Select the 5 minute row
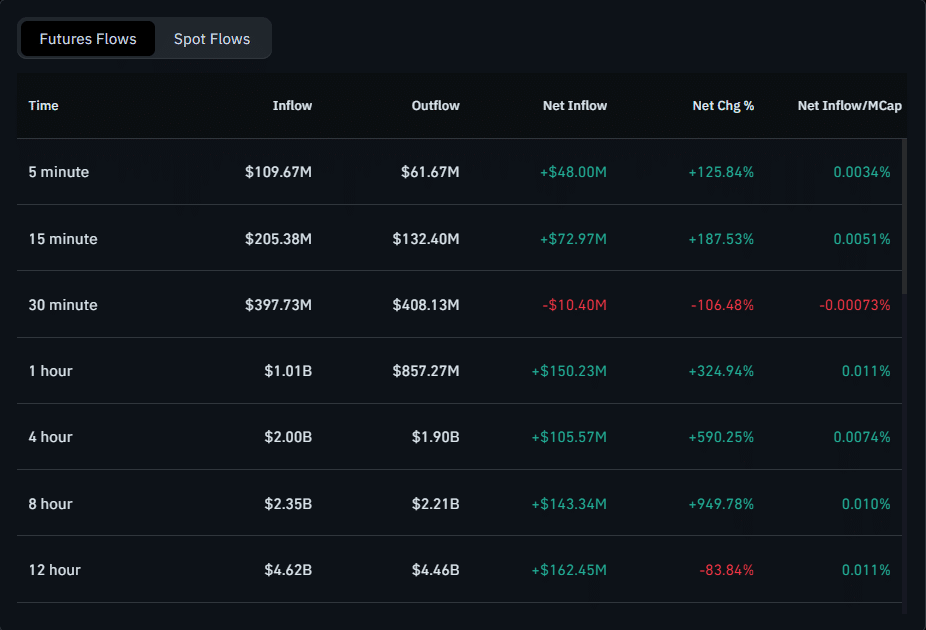The image size is (926, 630). click(58, 172)
